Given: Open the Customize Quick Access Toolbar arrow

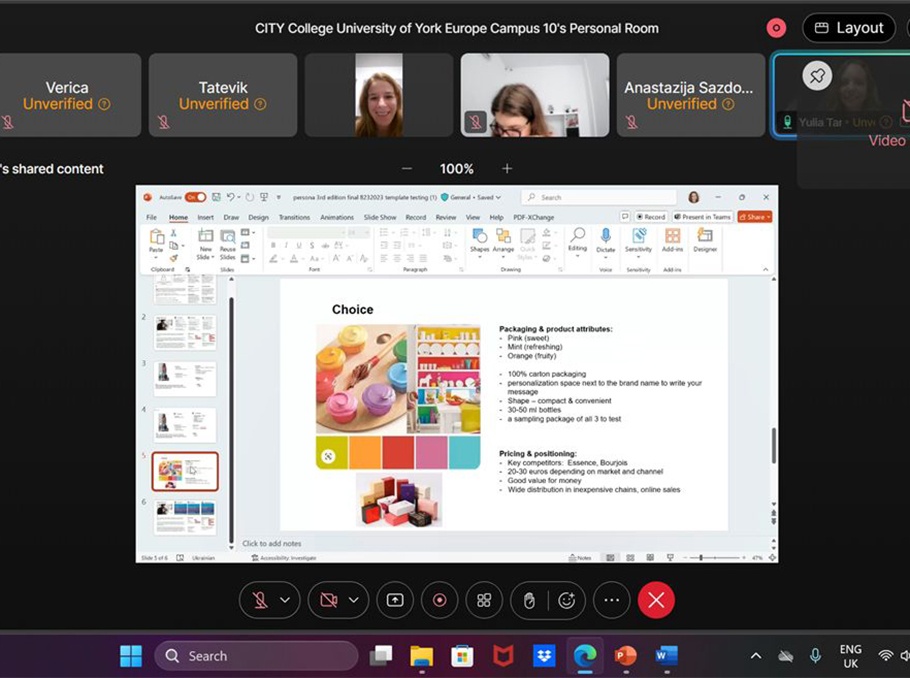Looking at the screenshot, I should (x=279, y=197).
